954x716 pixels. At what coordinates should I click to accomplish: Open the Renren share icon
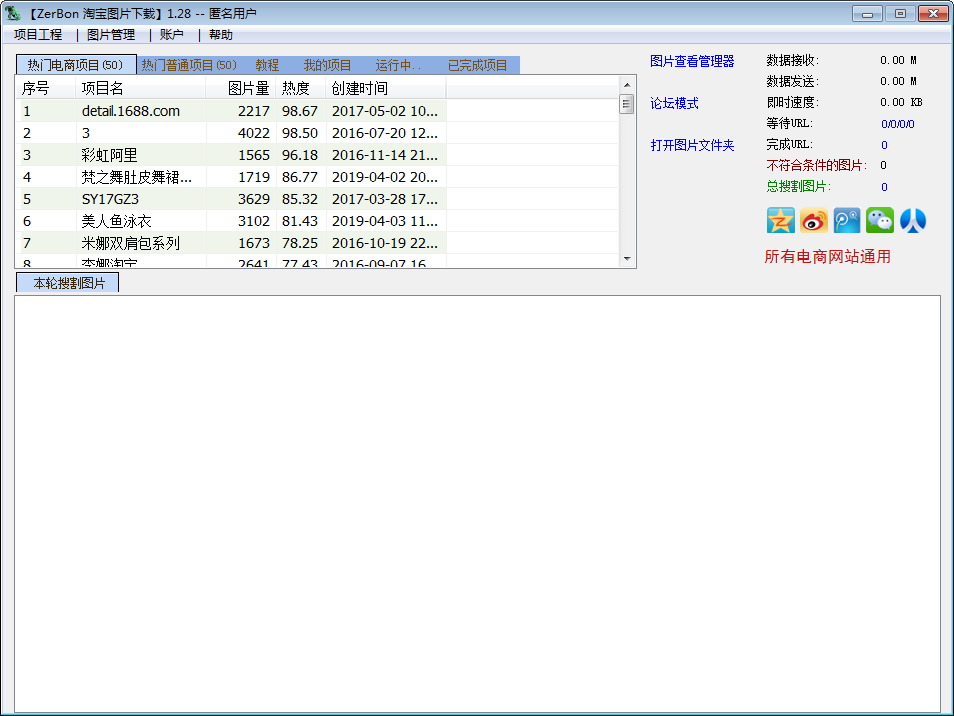click(913, 220)
